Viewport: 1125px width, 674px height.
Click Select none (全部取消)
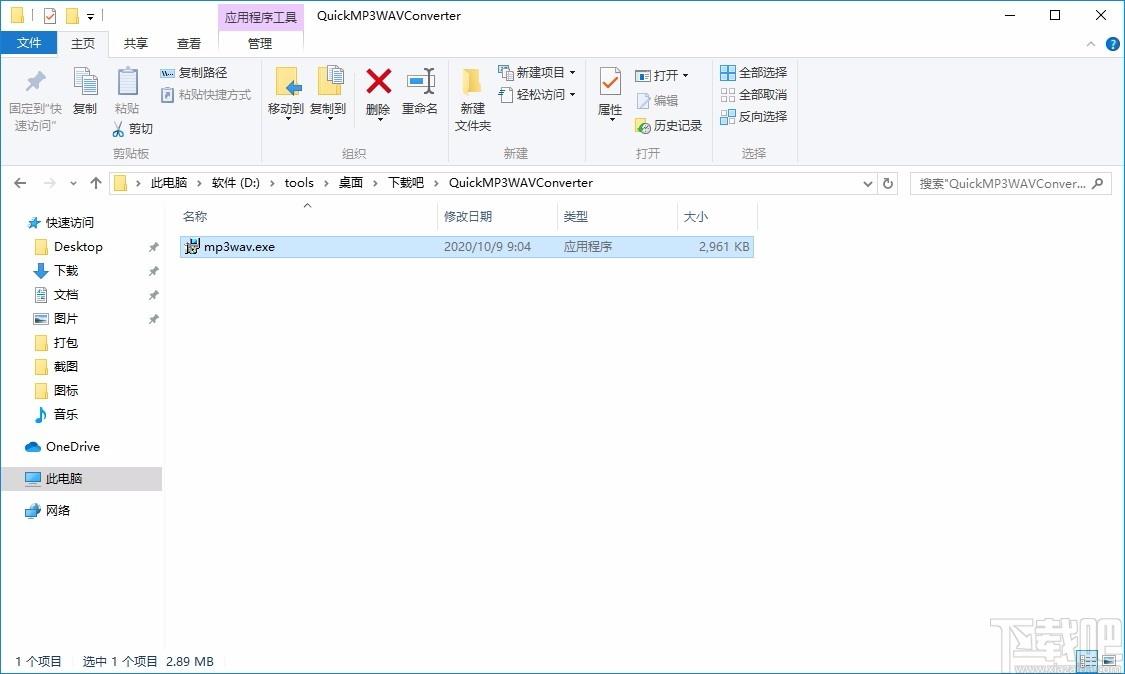pos(753,95)
